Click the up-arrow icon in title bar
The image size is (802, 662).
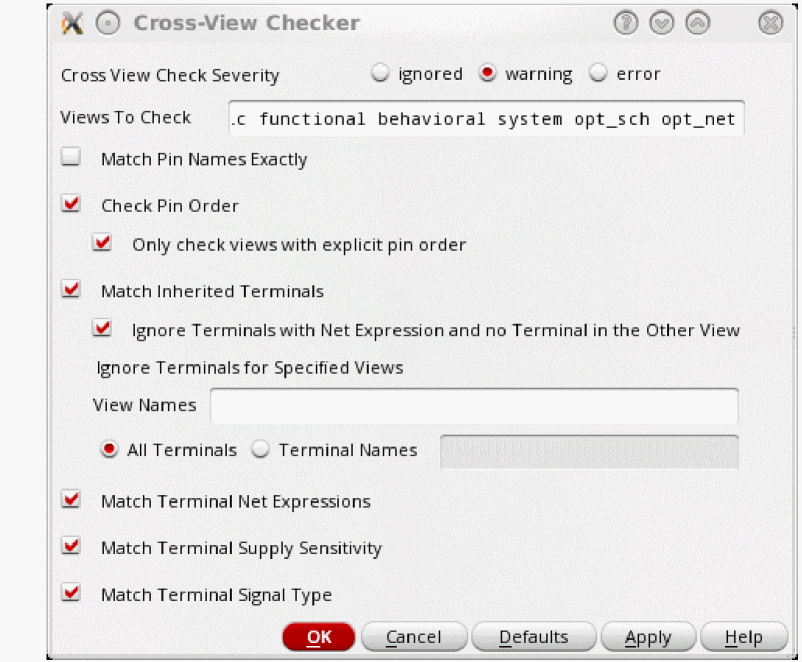(698, 23)
